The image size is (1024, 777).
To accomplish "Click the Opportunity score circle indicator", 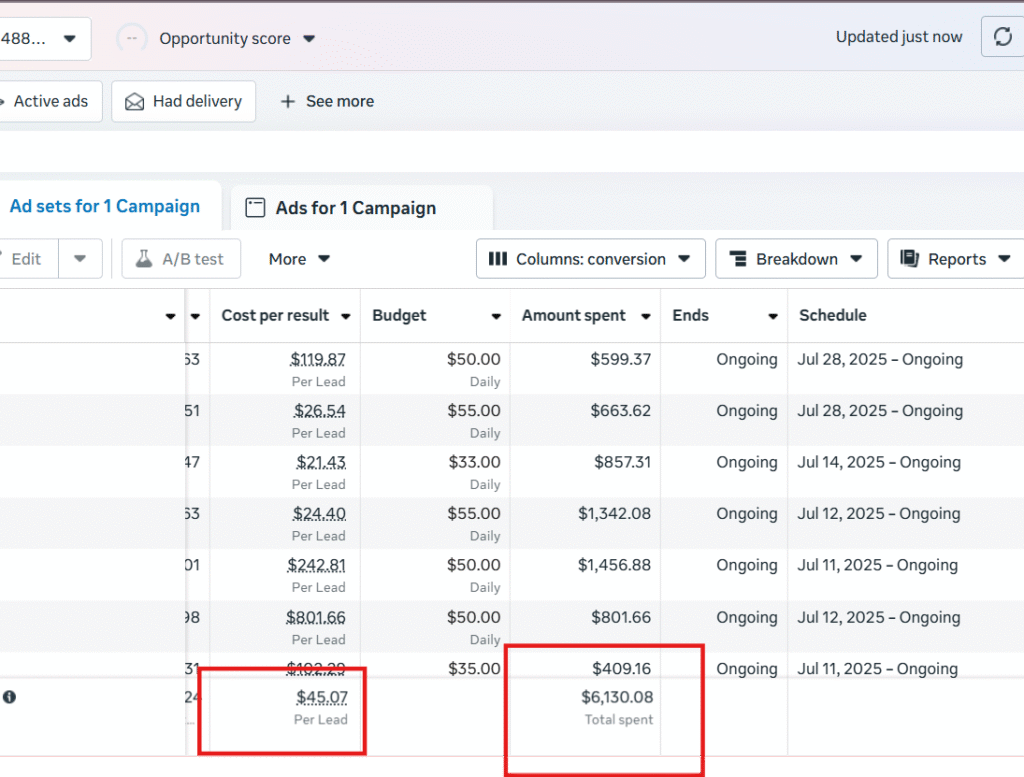I will point(132,39).
